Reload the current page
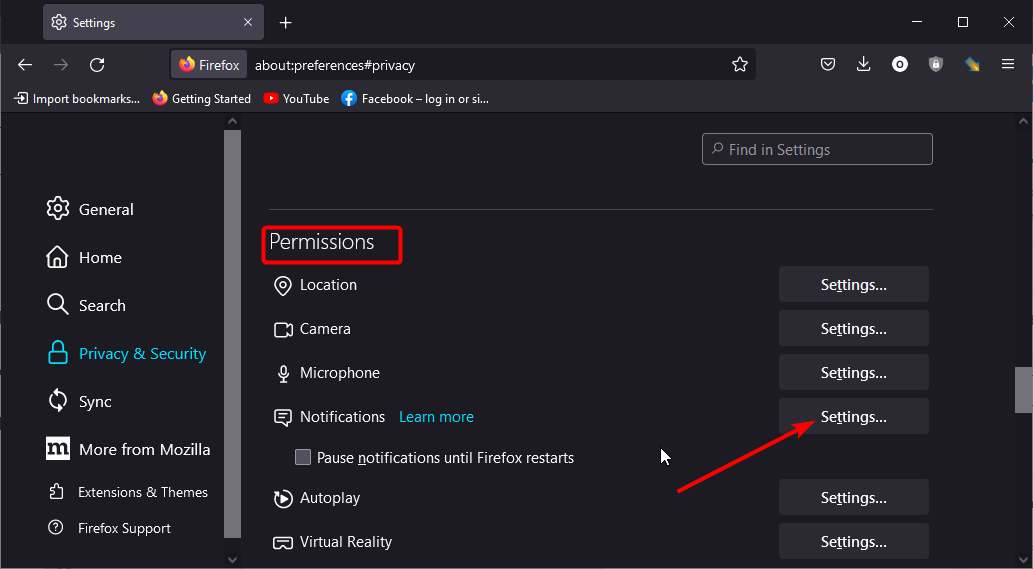 98,65
